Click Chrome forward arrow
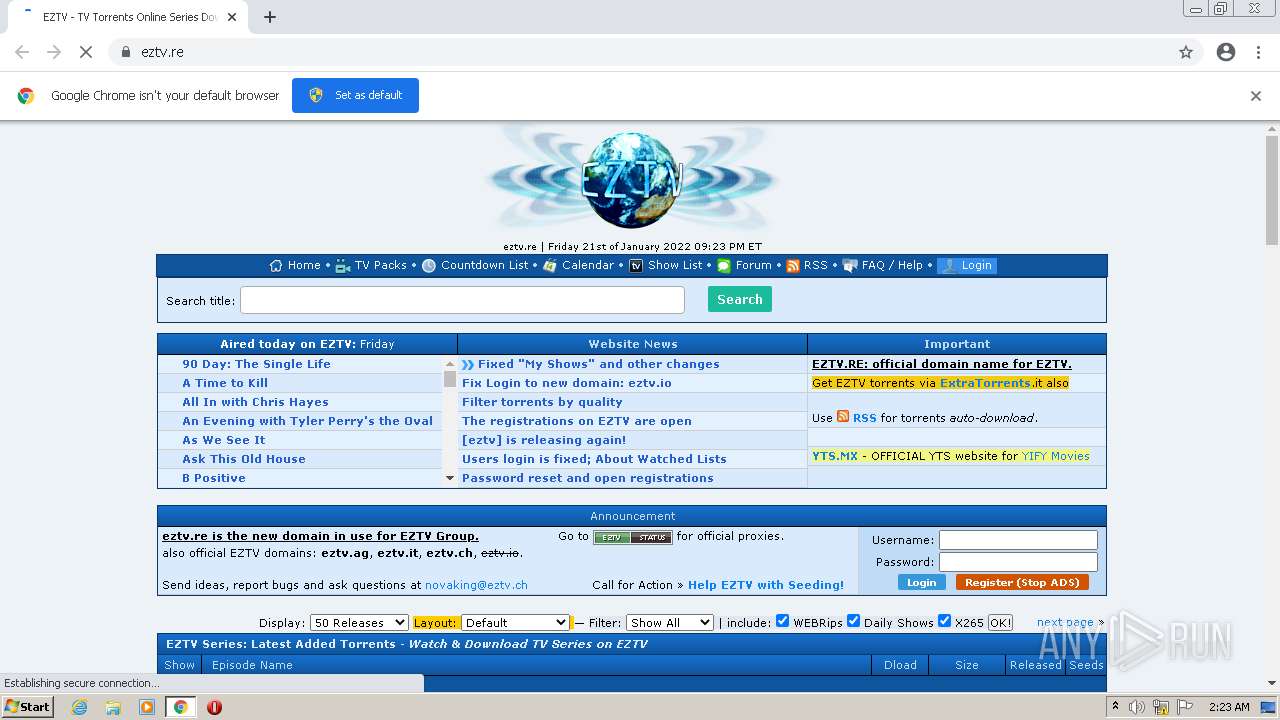 54,52
